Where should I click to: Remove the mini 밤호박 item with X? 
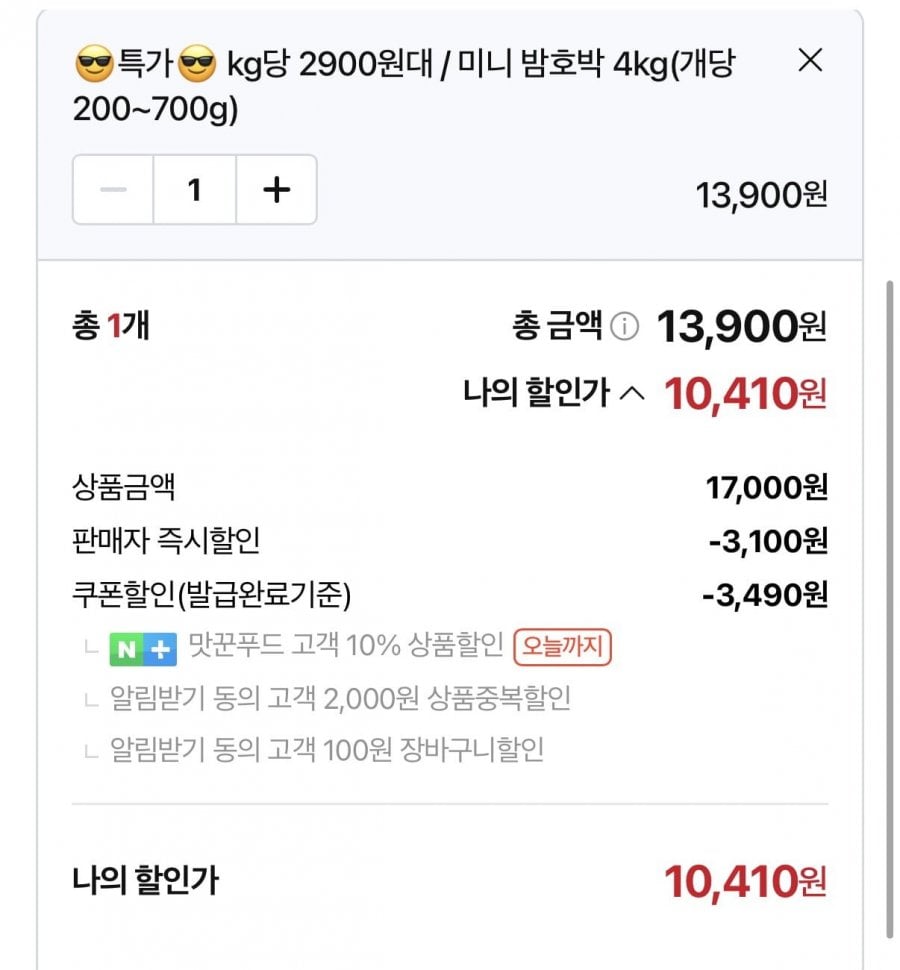click(810, 61)
